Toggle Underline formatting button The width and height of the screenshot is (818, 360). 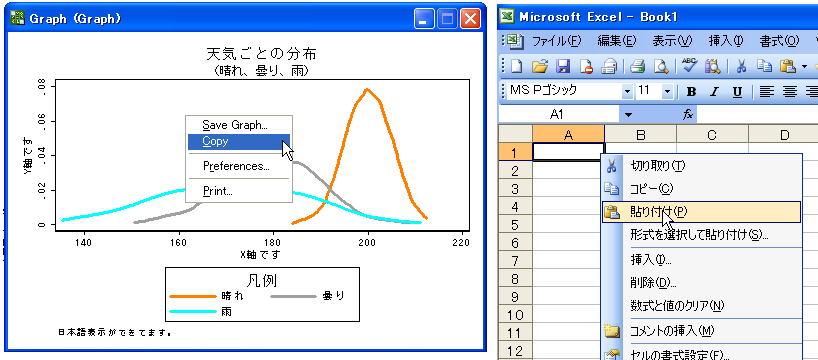point(737,92)
